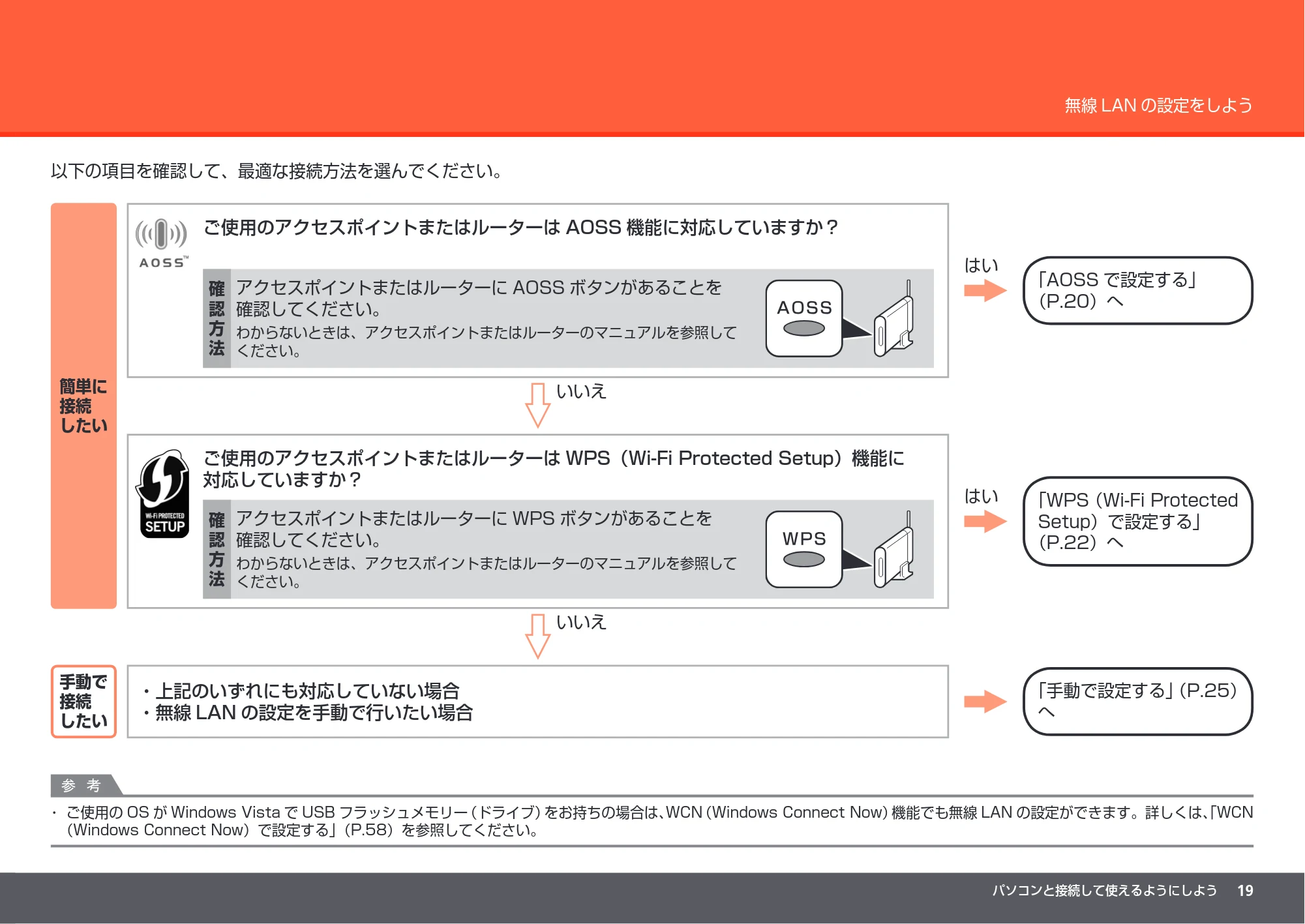This screenshot has width=1305, height=924.
Task: Click the 参考 note tab
Action: tap(86, 785)
